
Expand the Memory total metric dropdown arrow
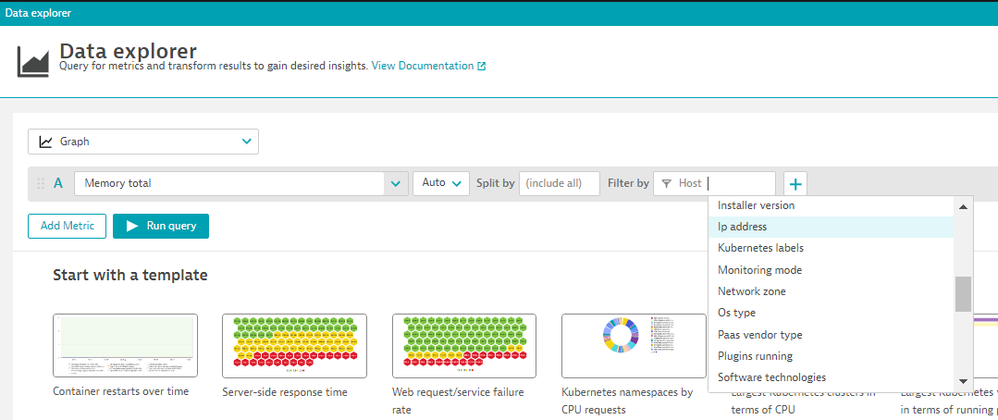(x=397, y=184)
